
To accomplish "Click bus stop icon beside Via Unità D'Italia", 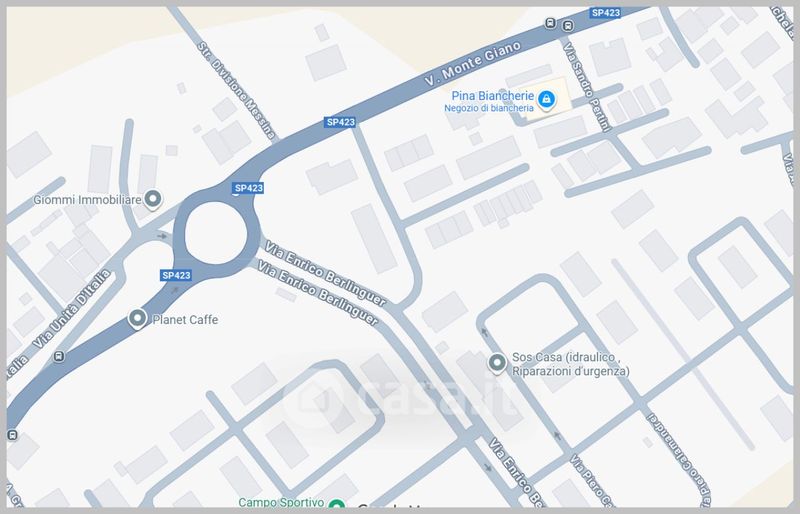I will [x=59, y=356].
